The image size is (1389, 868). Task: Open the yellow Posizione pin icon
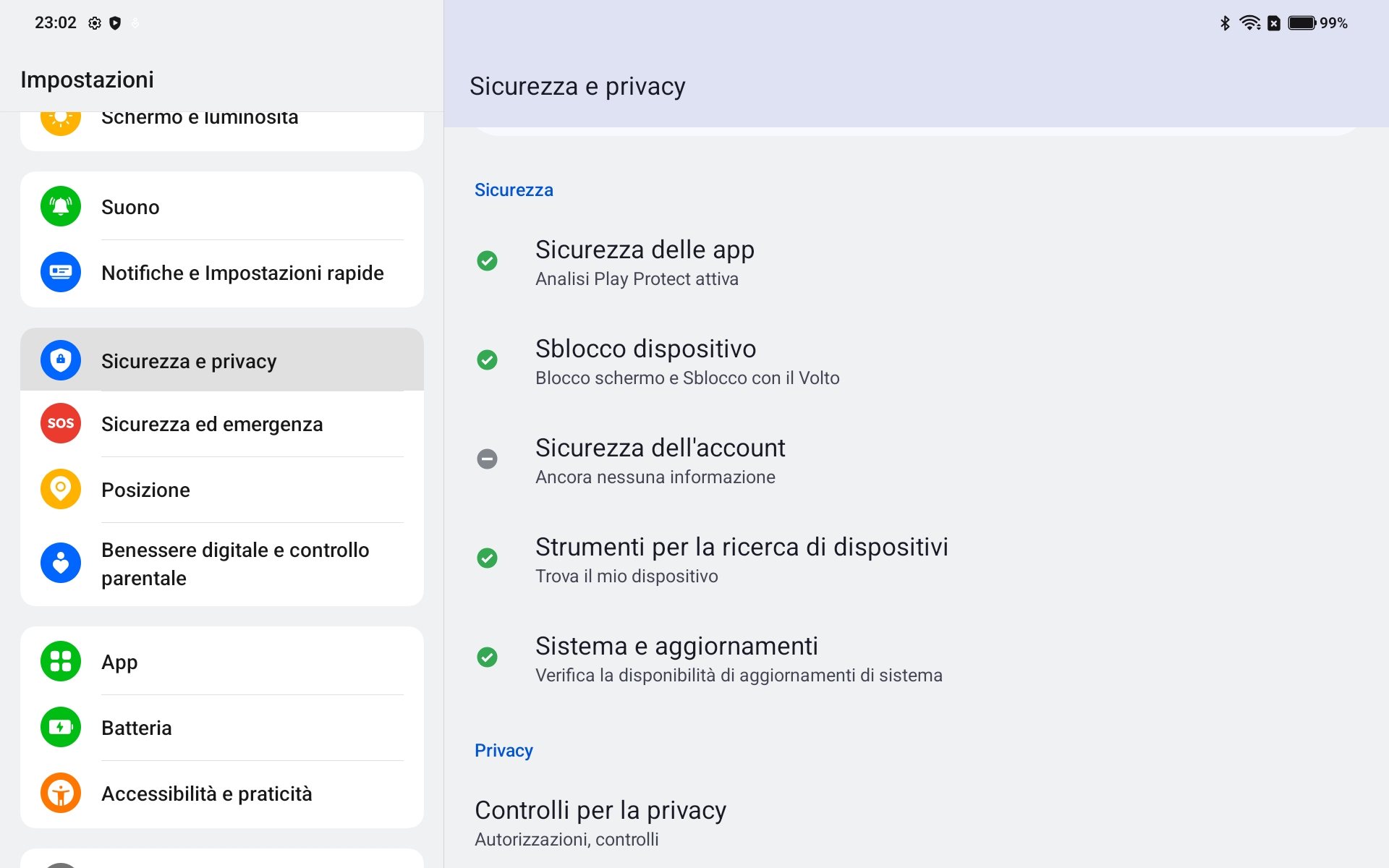coord(61,490)
